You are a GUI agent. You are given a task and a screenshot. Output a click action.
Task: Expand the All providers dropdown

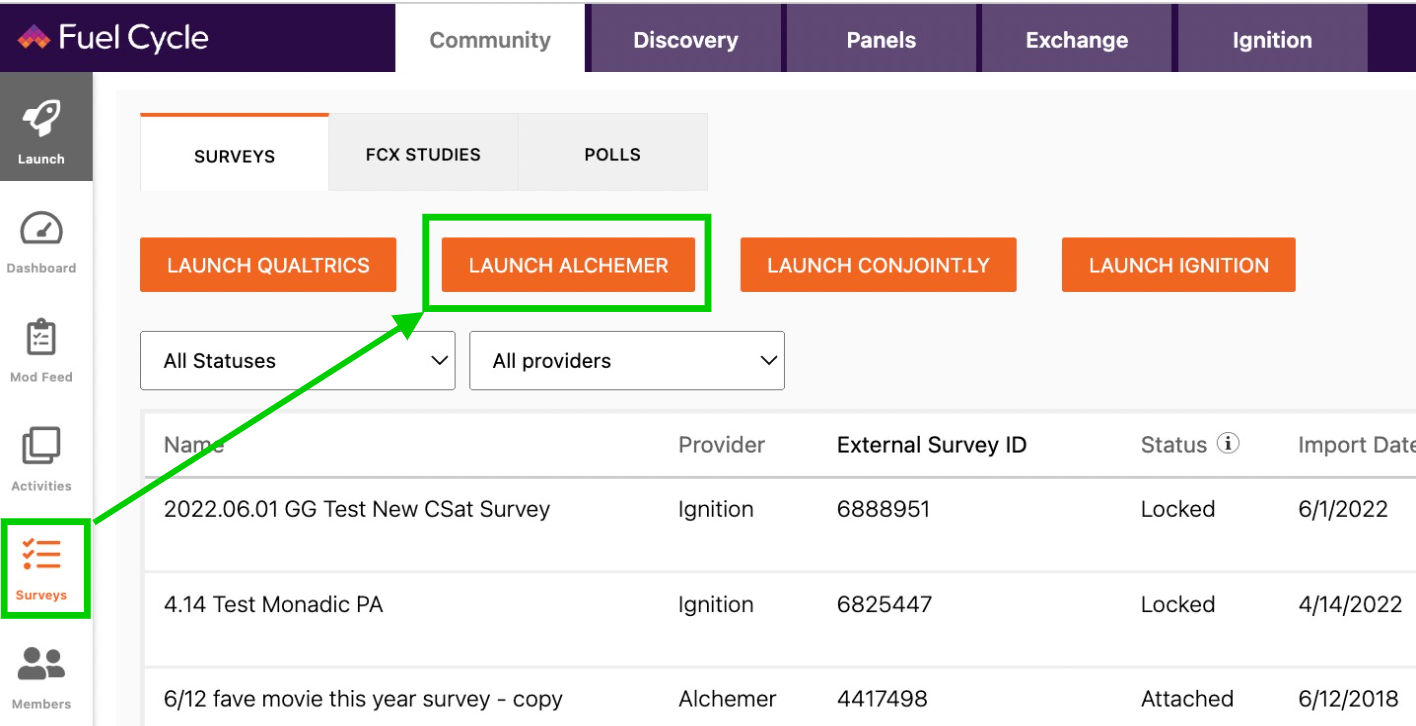(x=627, y=361)
